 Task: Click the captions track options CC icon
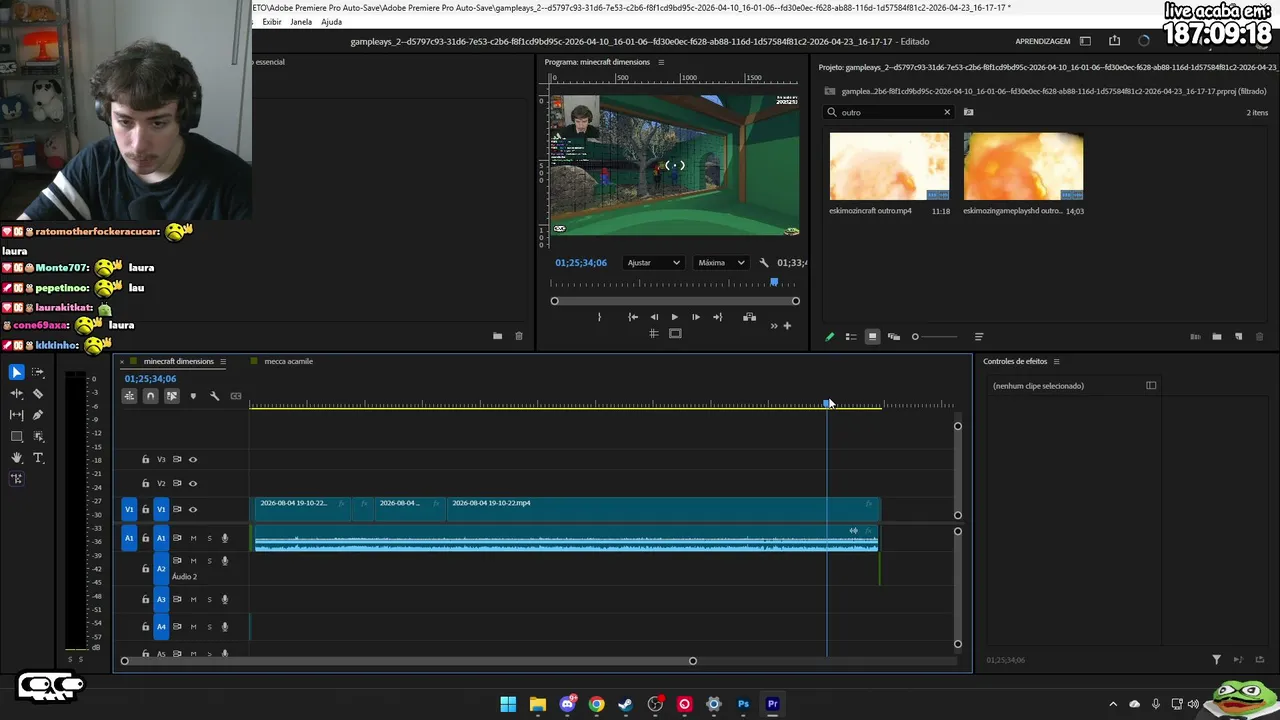tap(236, 396)
